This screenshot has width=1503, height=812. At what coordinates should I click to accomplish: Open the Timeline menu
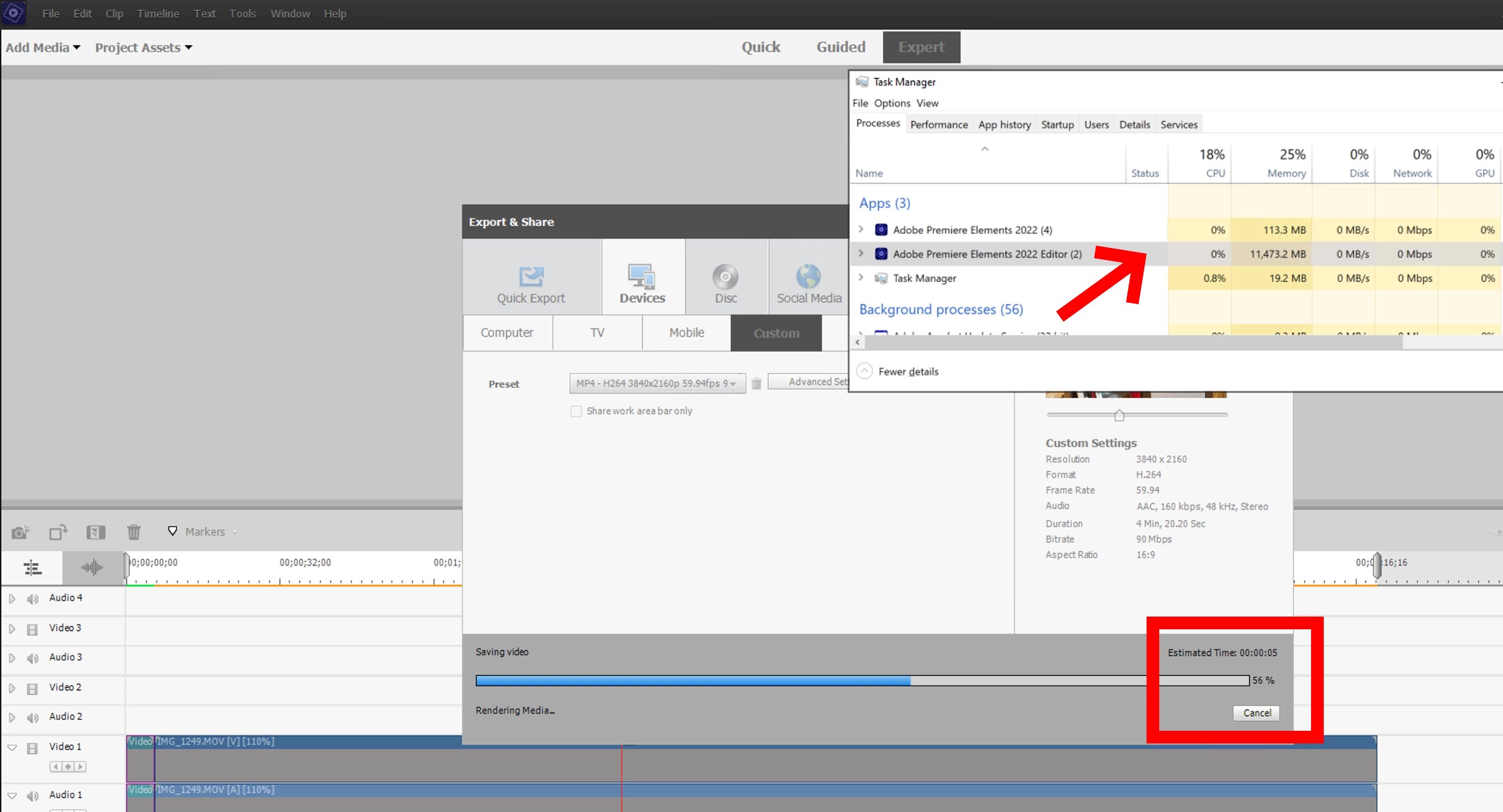157,13
